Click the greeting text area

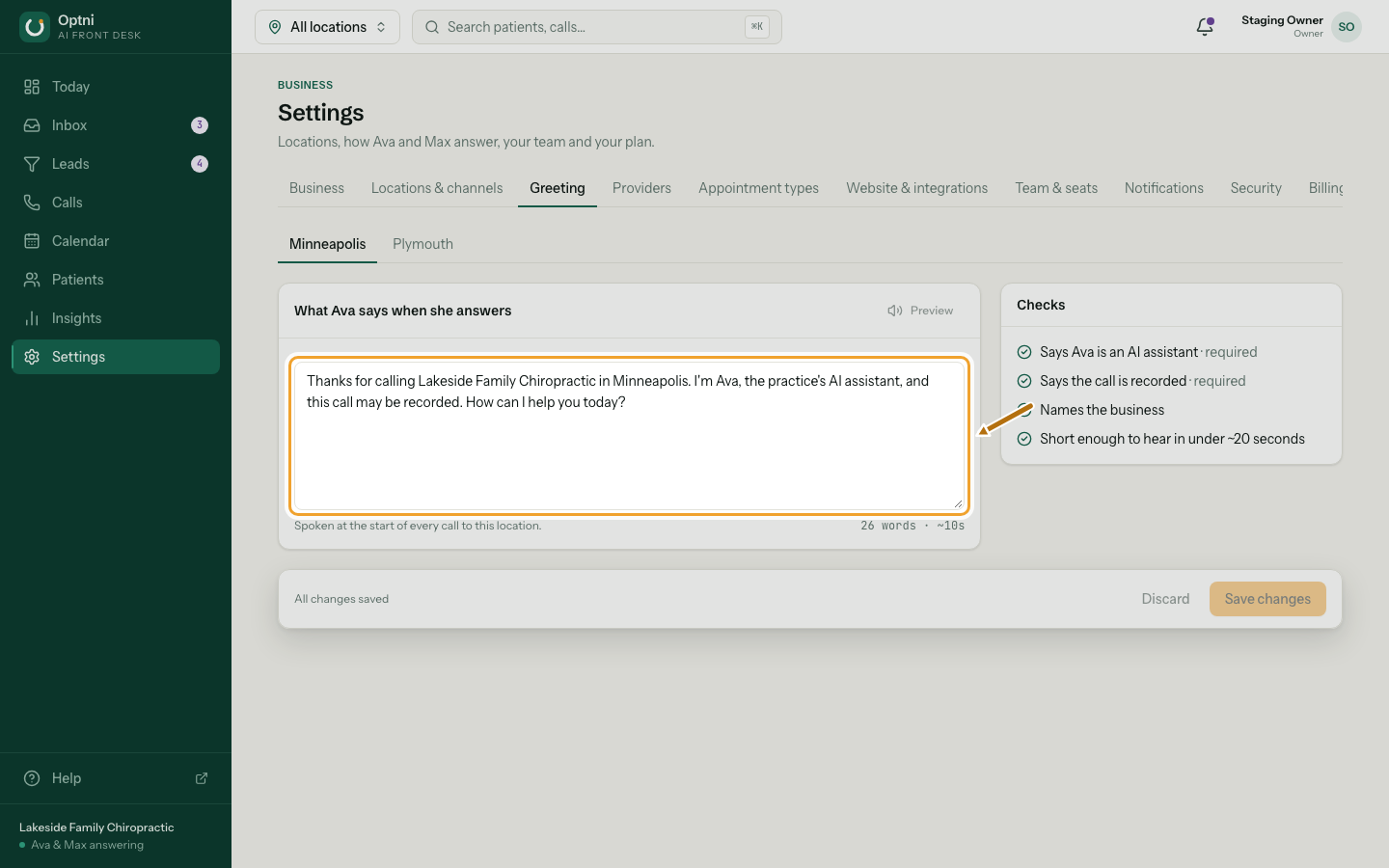click(x=629, y=435)
